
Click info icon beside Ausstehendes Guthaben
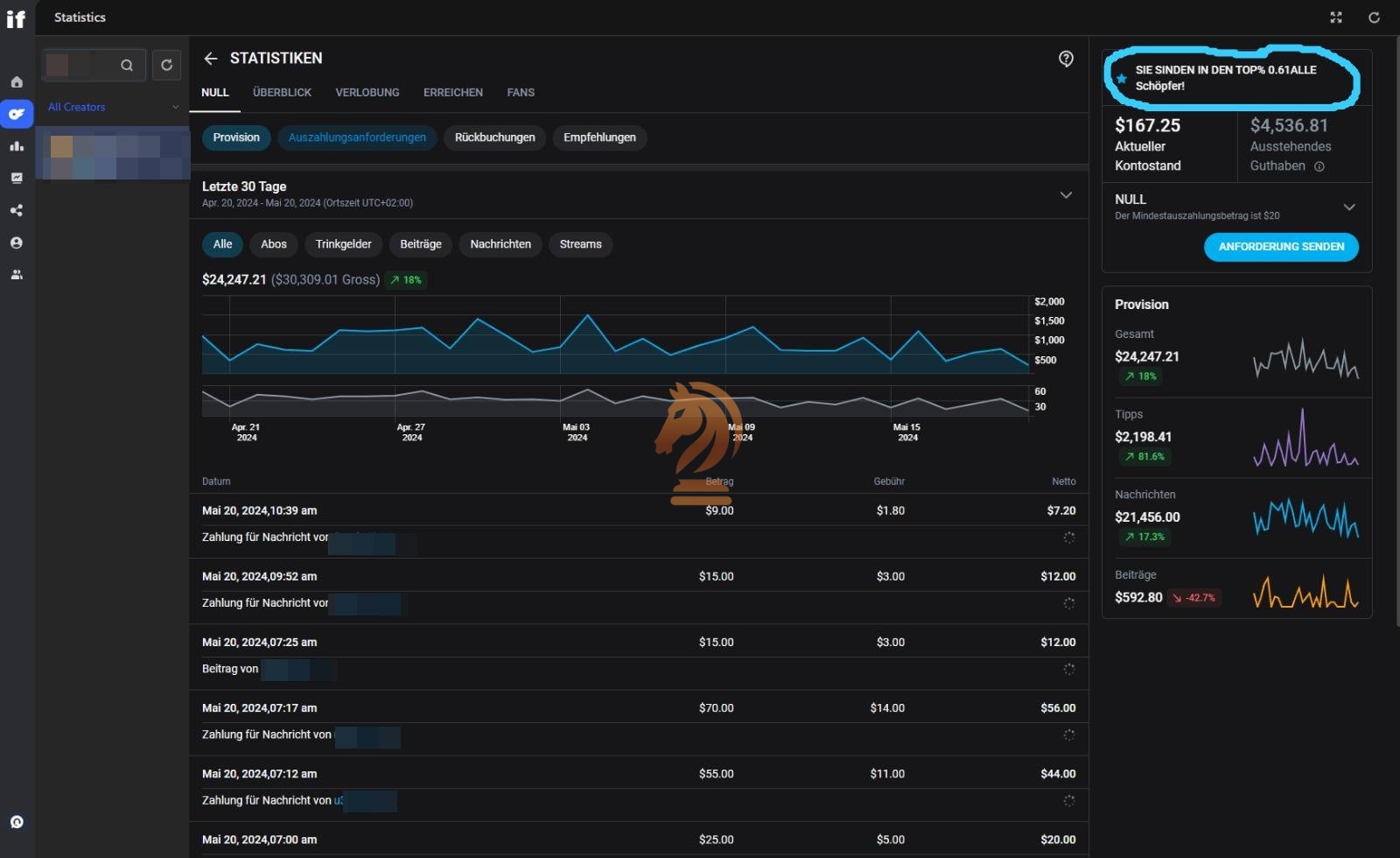pos(1319,166)
